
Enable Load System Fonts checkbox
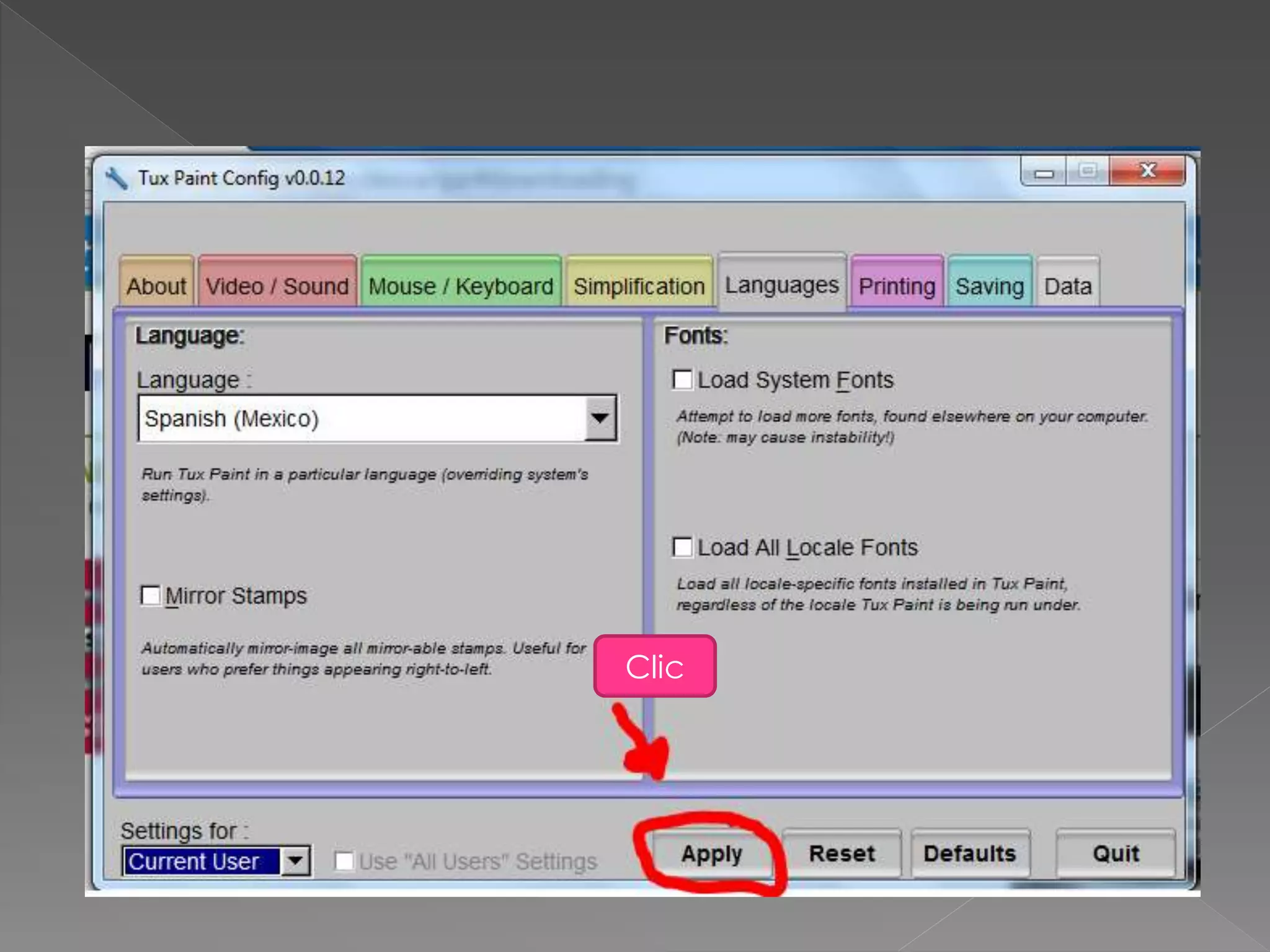pos(682,380)
